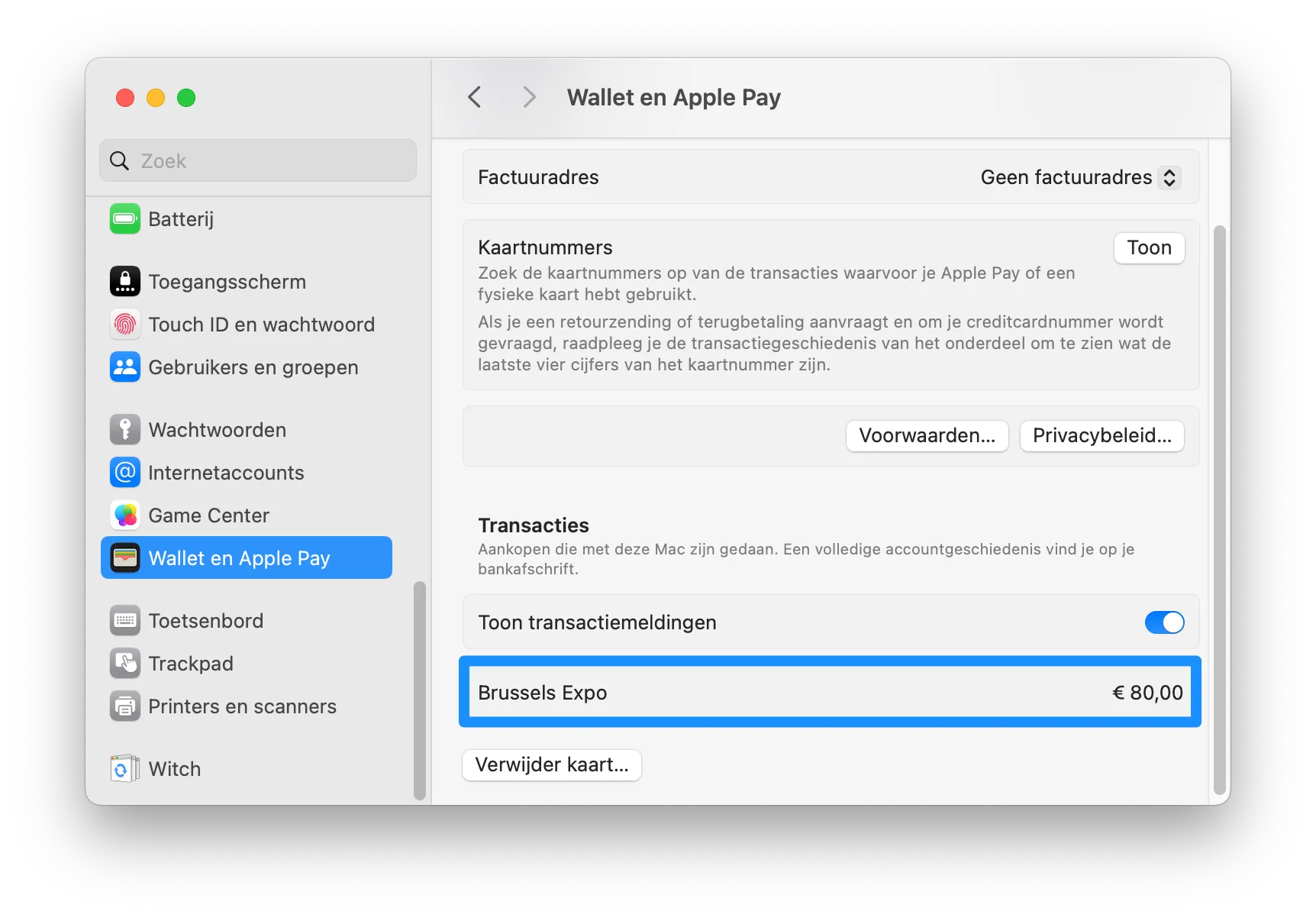This screenshot has height=918, width=1316.
Task: Click Verwijder kaart... button
Action: [x=552, y=765]
